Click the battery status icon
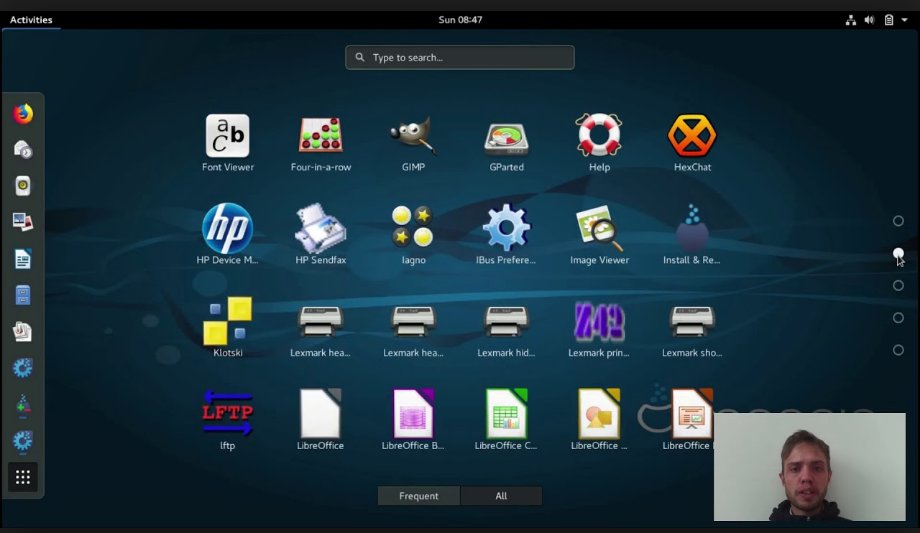The width and height of the screenshot is (920, 533). click(889, 20)
